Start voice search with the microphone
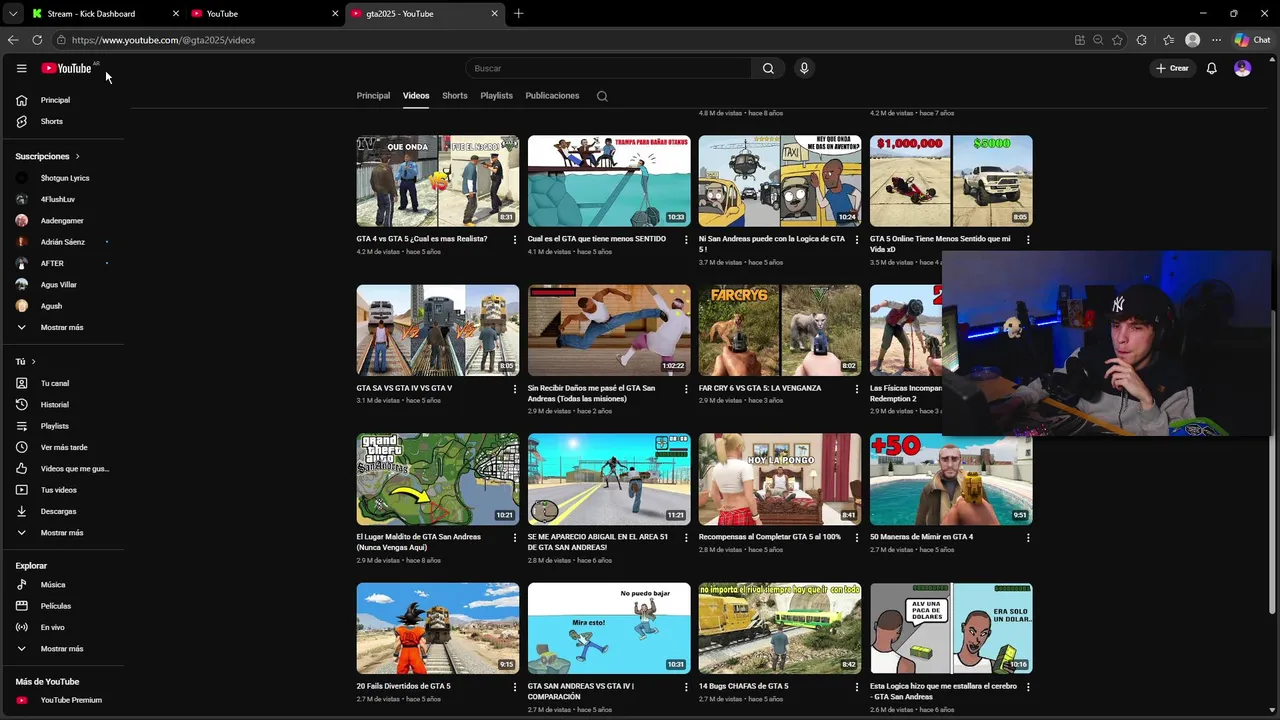The height and width of the screenshot is (720, 1280). (x=804, y=68)
